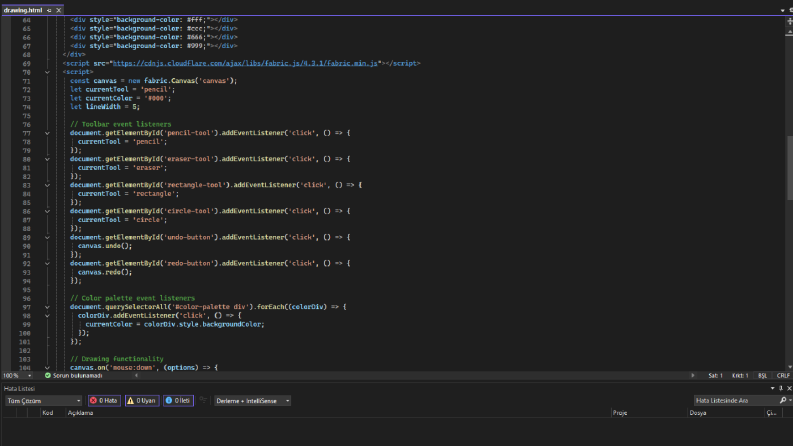Click the canvas.redo(); line
This screenshot has width=793, height=446.
[x=105, y=272]
